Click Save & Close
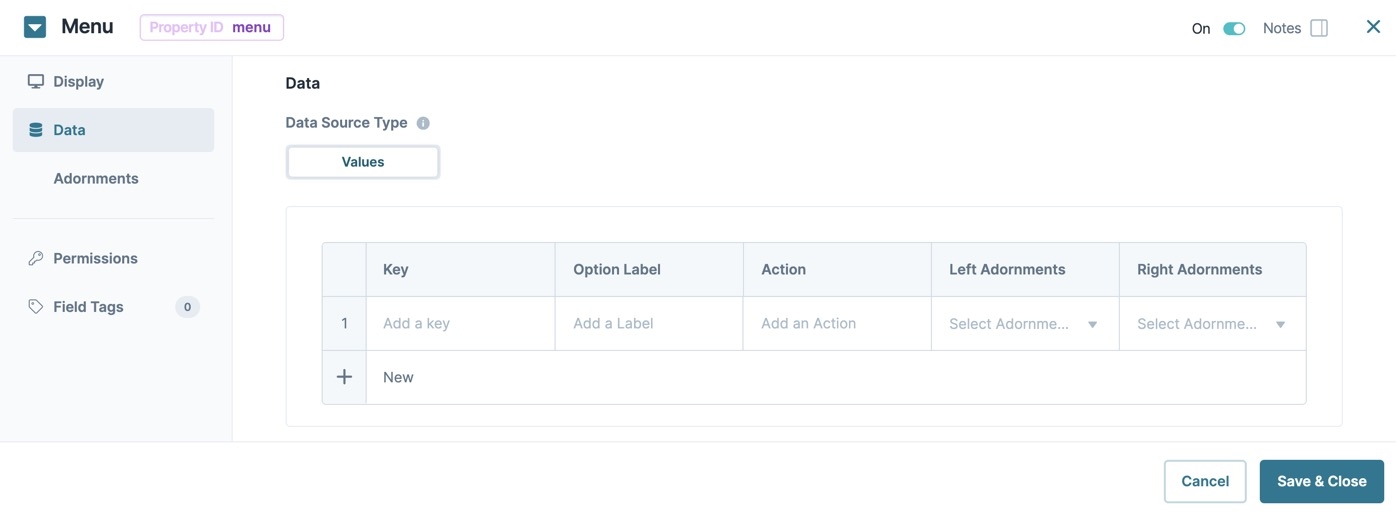1396x518 pixels. [1321, 481]
